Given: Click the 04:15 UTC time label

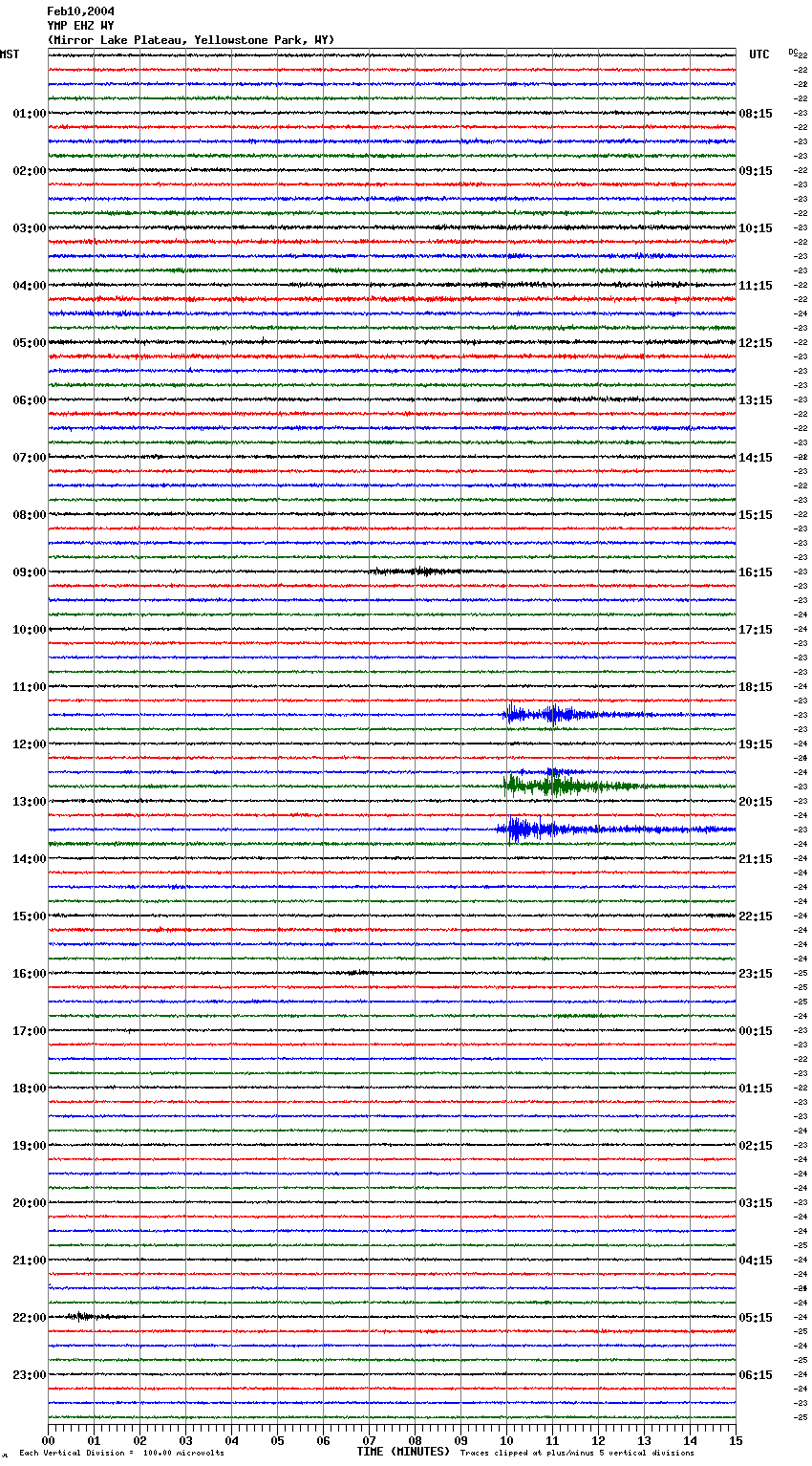Looking at the screenshot, I should pos(756,1261).
